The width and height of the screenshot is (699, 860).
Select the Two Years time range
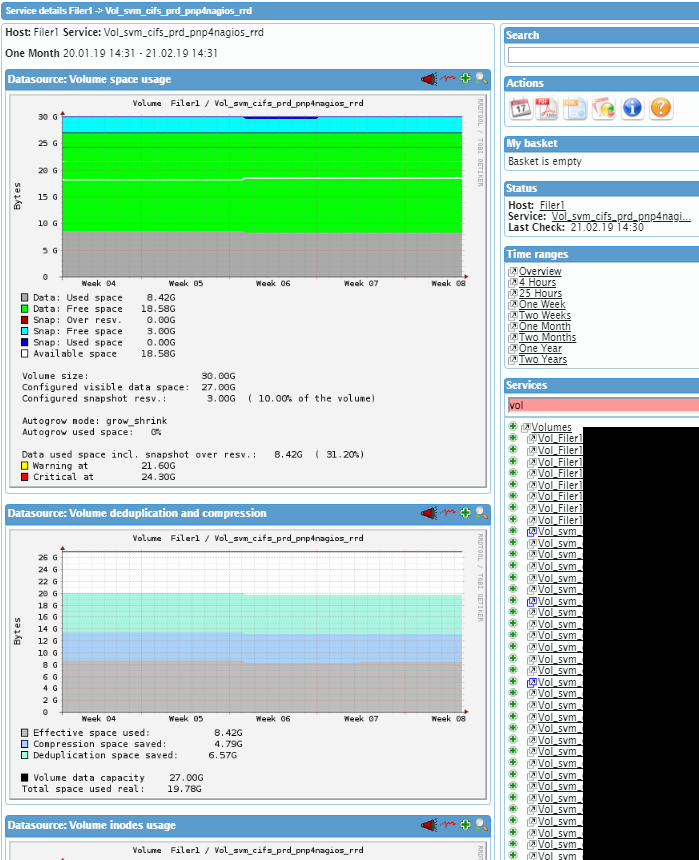[543, 360]
